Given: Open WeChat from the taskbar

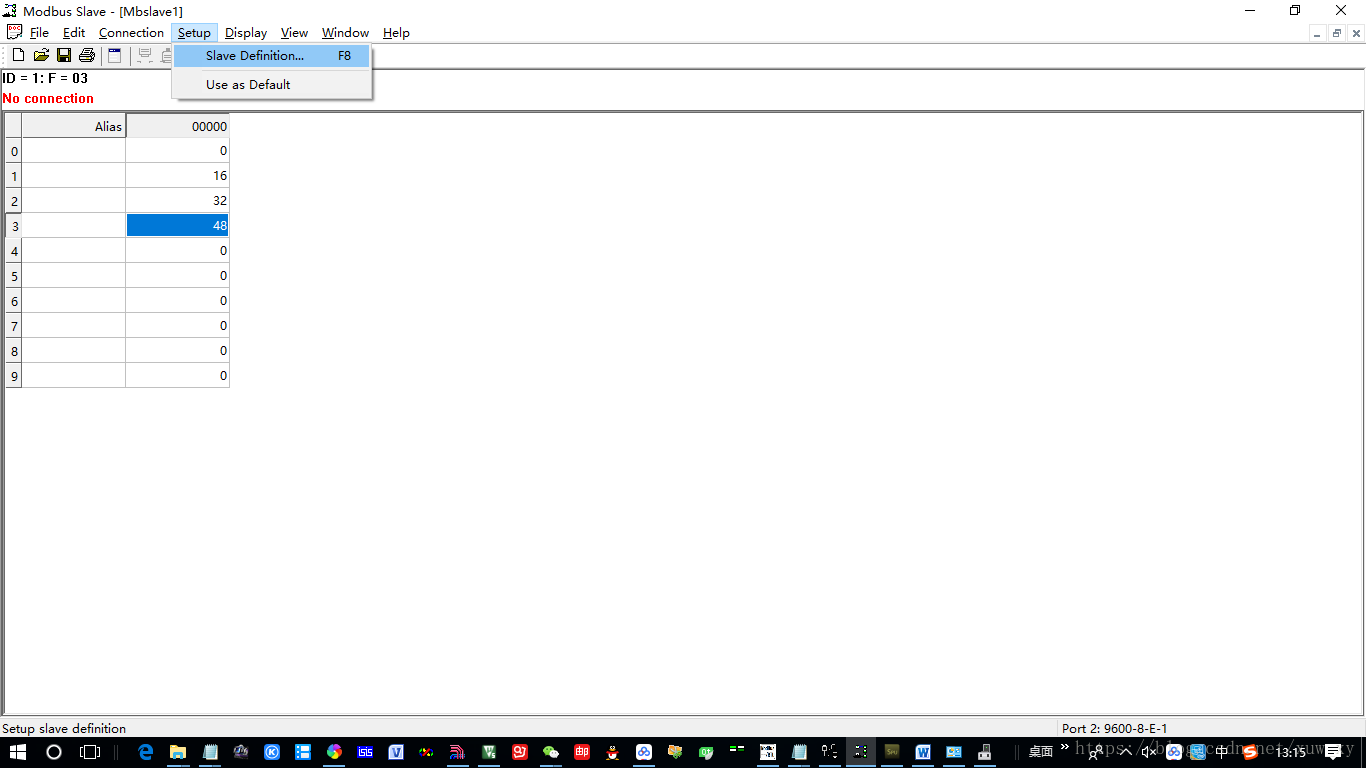Looking at the screenshot, I should 551,751.
